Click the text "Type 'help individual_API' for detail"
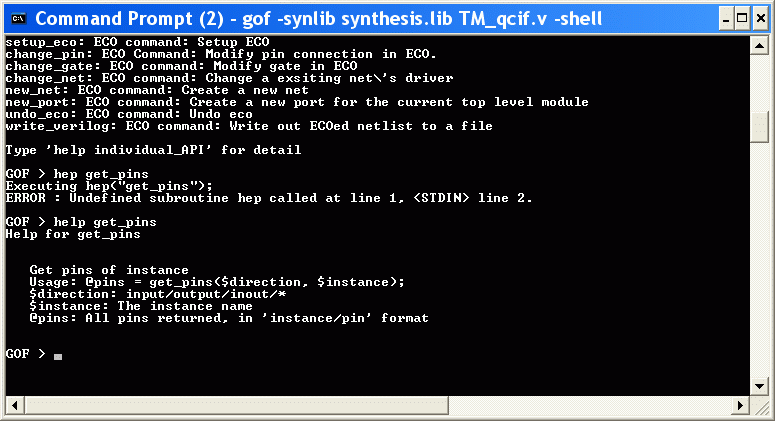 (153, 150)
